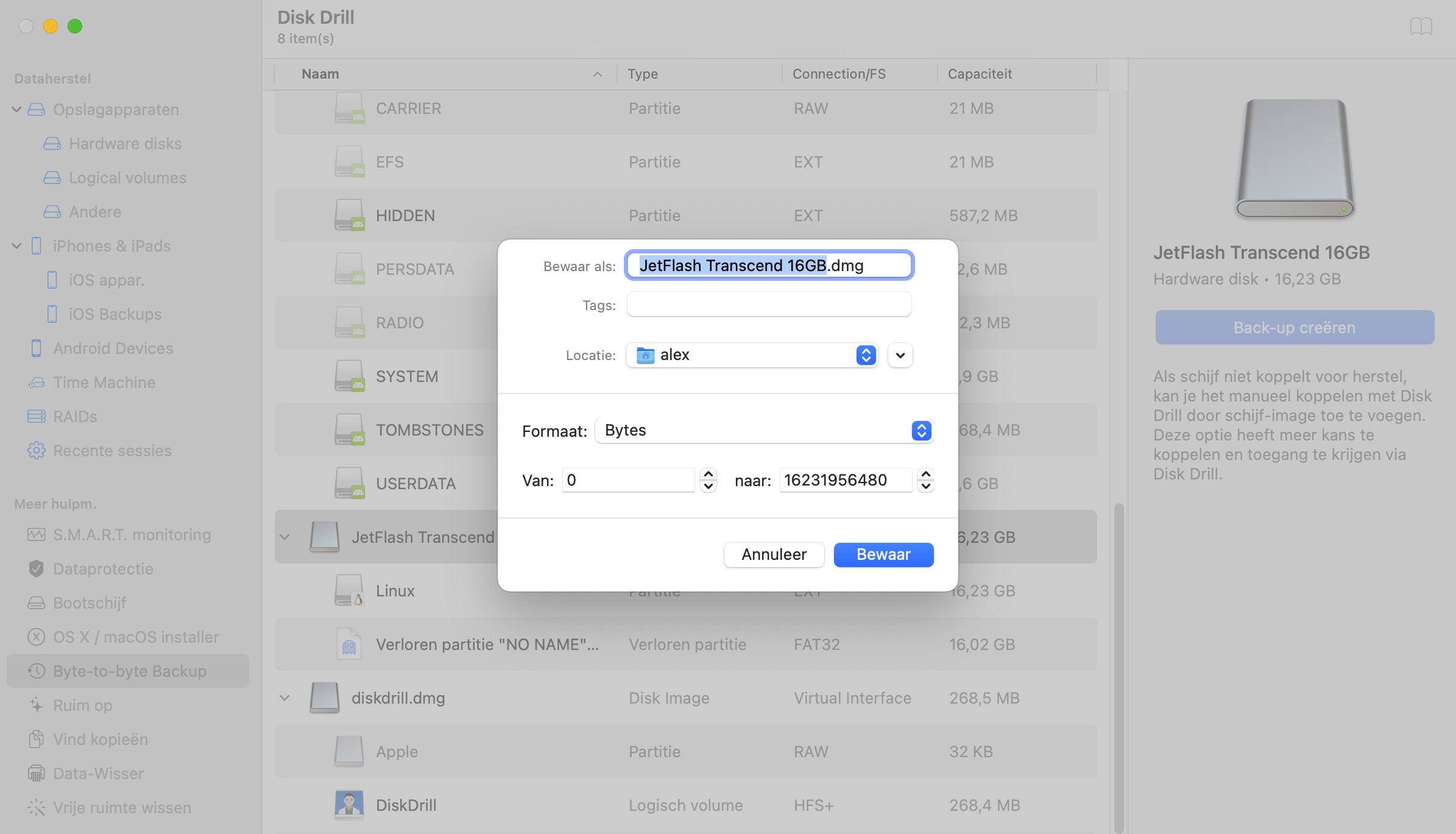Click the list's vertical scrollbar
The image size is (1456, 834).
[x=1119, y=667]
